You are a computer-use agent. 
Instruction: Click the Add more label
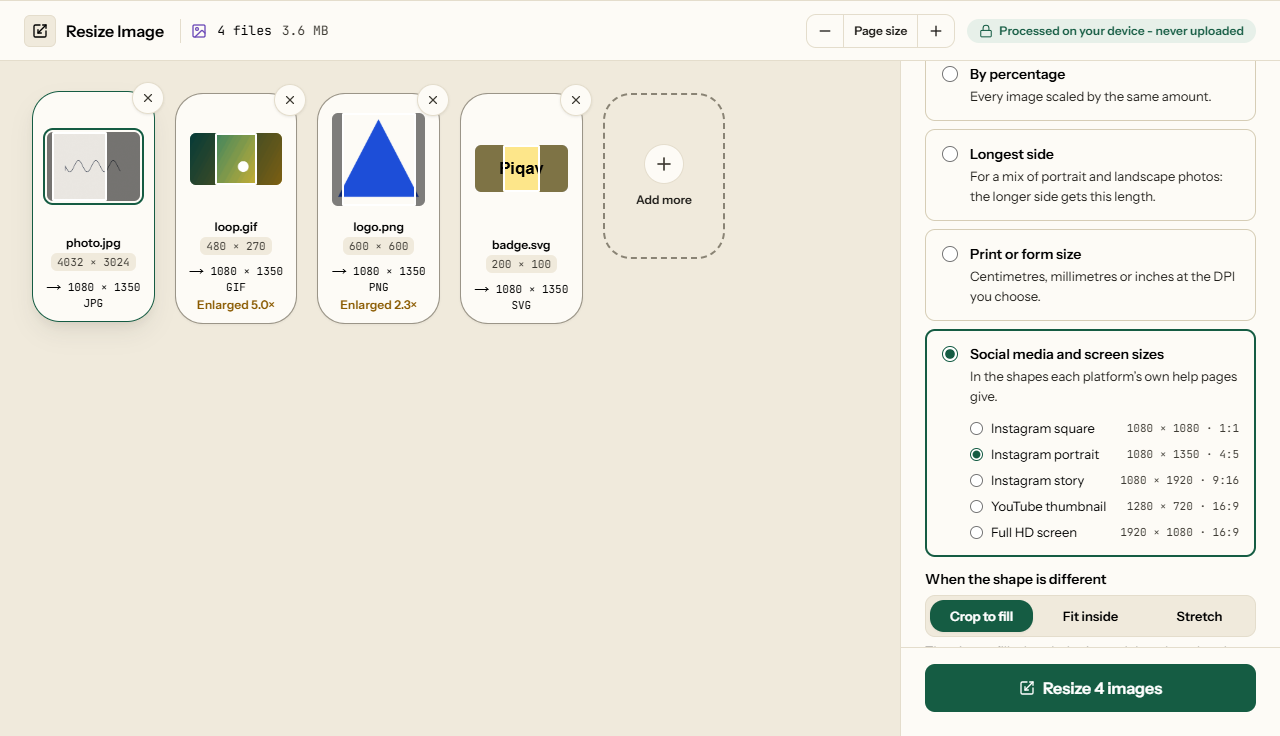(664, 200)
